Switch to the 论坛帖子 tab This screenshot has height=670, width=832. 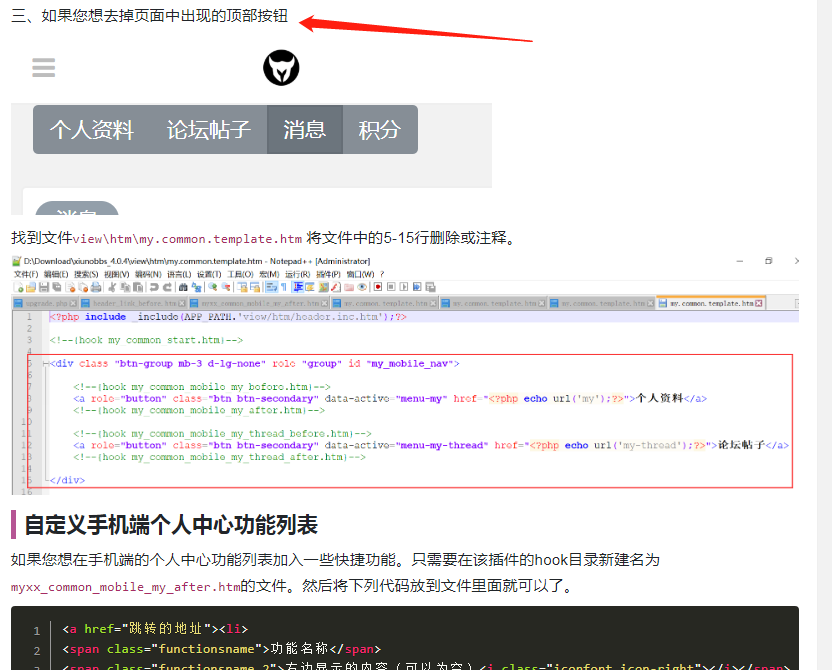click(x=209, y=130)
